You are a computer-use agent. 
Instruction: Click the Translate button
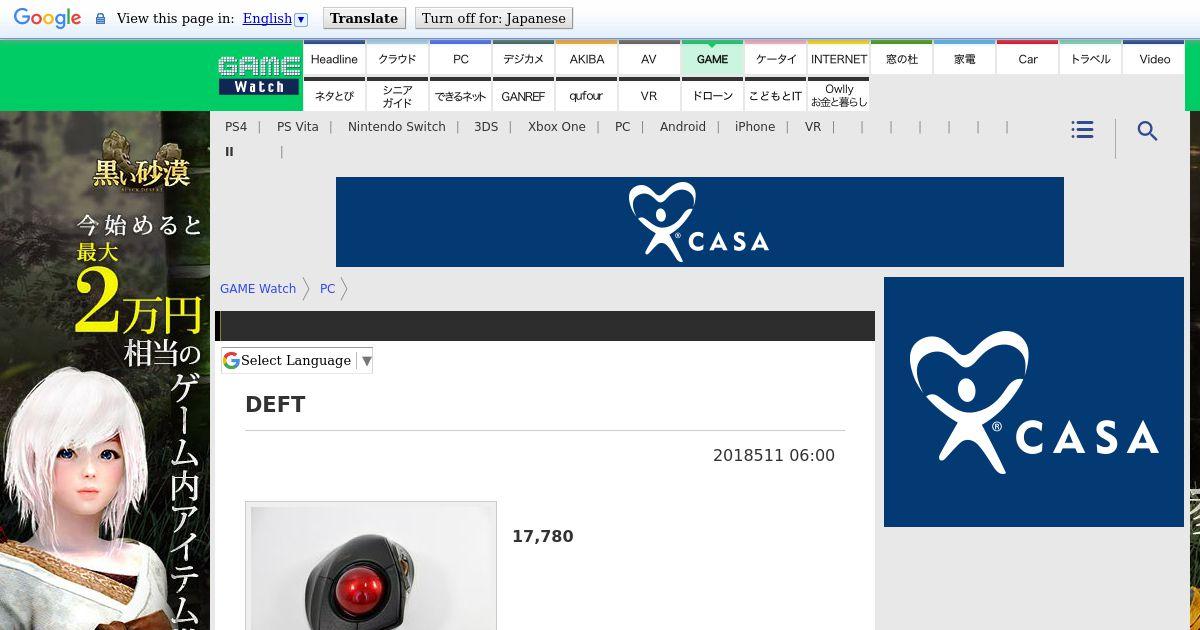pos(364,18)
